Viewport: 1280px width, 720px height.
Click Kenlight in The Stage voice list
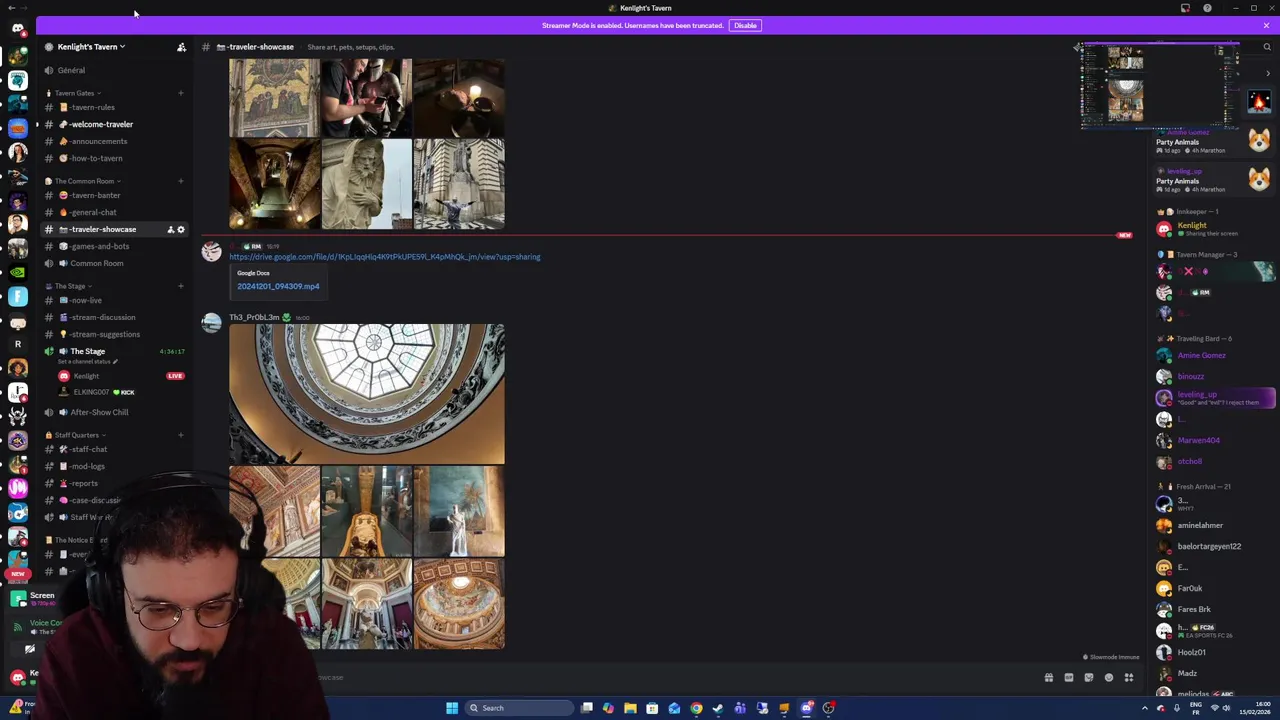(x=86, y=376)
